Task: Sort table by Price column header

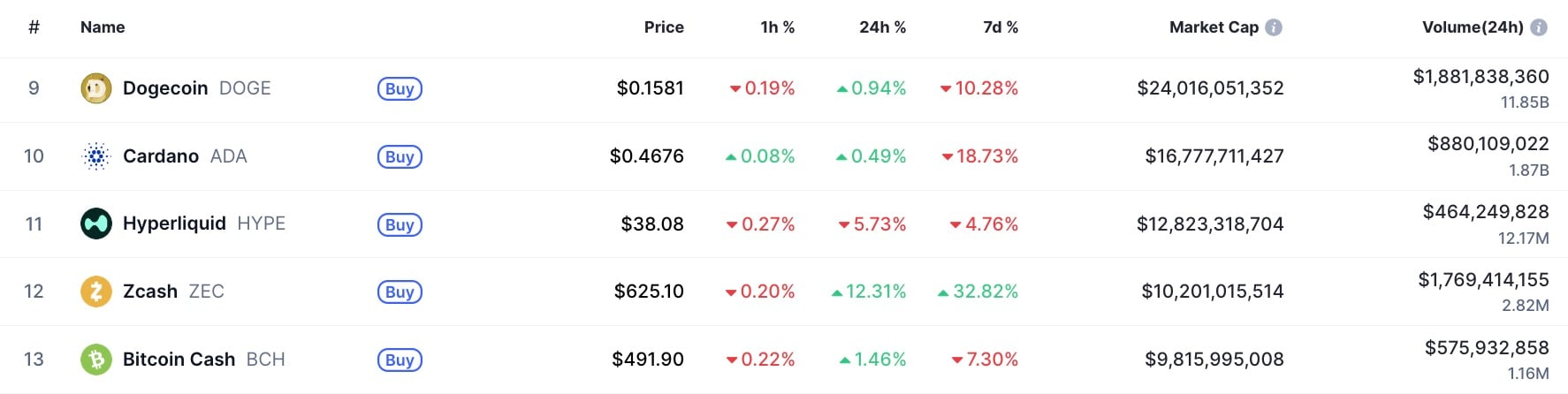Action: 664,27
